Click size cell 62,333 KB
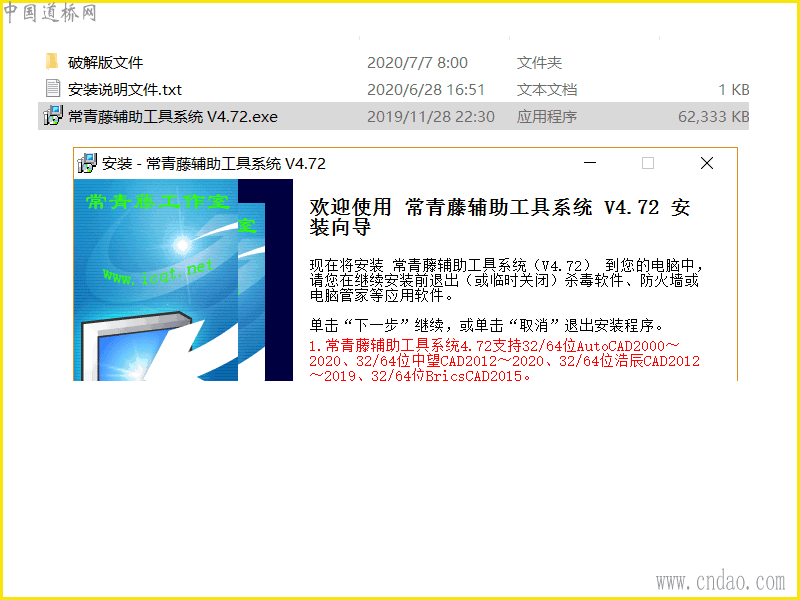 point(713,116)
